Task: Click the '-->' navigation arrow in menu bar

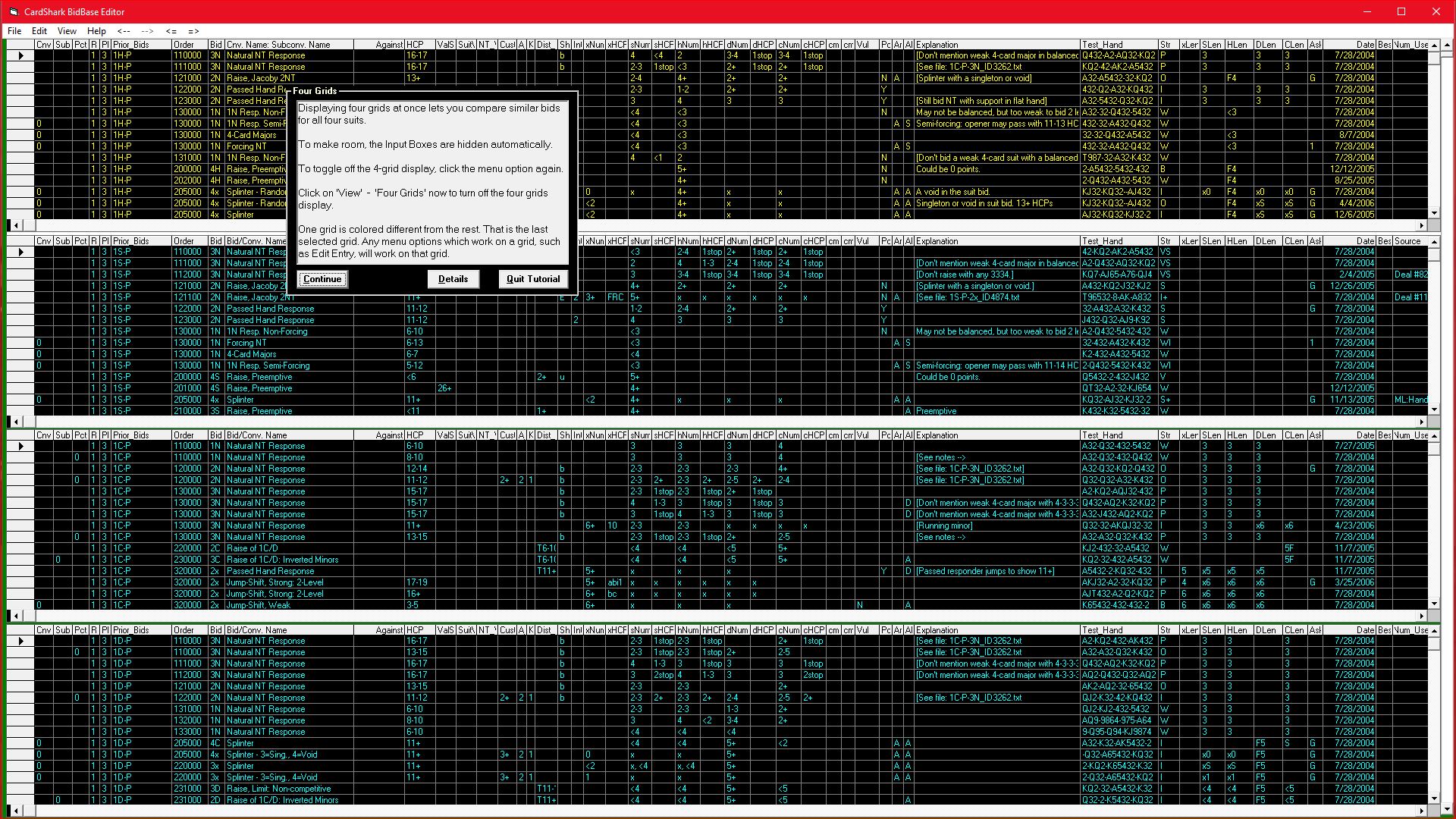Action: 147,31
